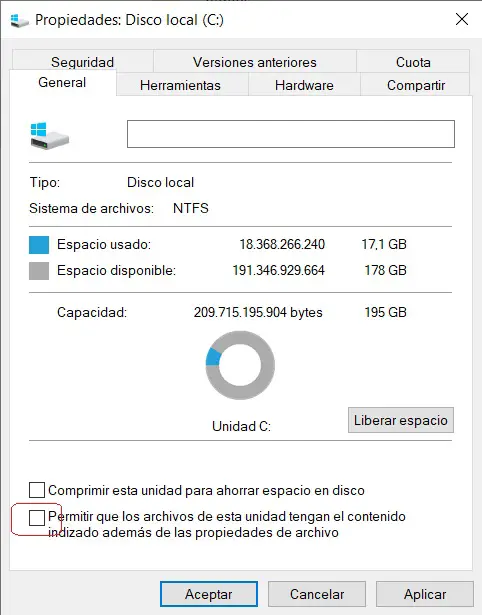Viewport: 482px width, 615px height.
Task: Focus the drive label text field
Action: coord(291,134)
